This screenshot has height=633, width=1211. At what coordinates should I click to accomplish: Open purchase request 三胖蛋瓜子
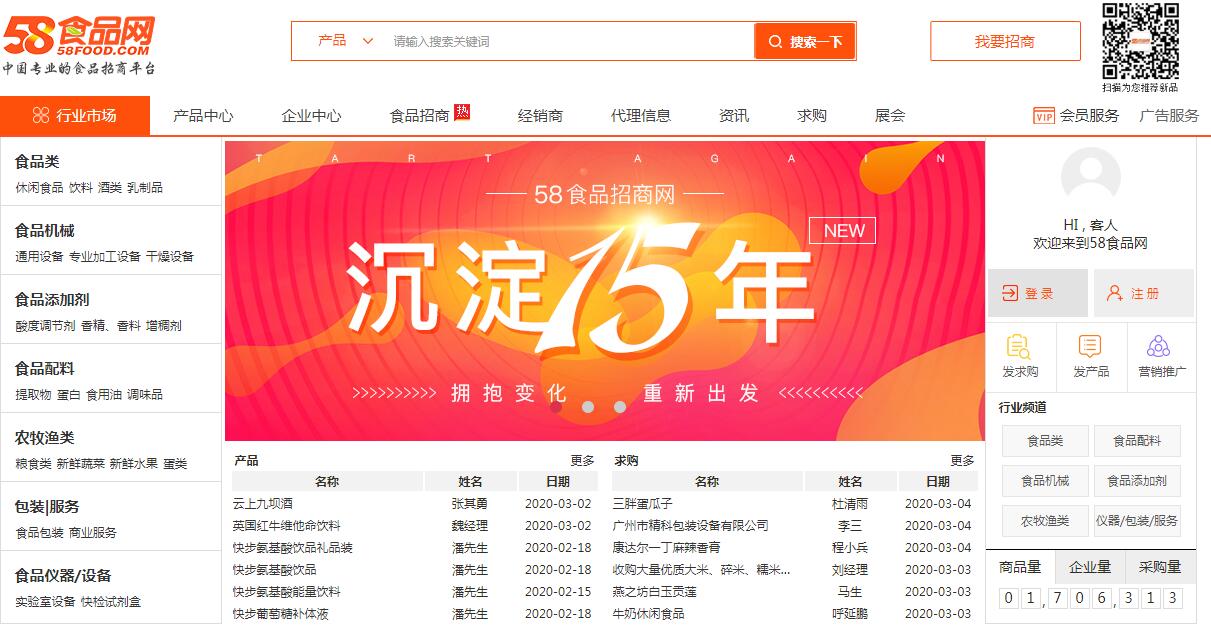643,504
